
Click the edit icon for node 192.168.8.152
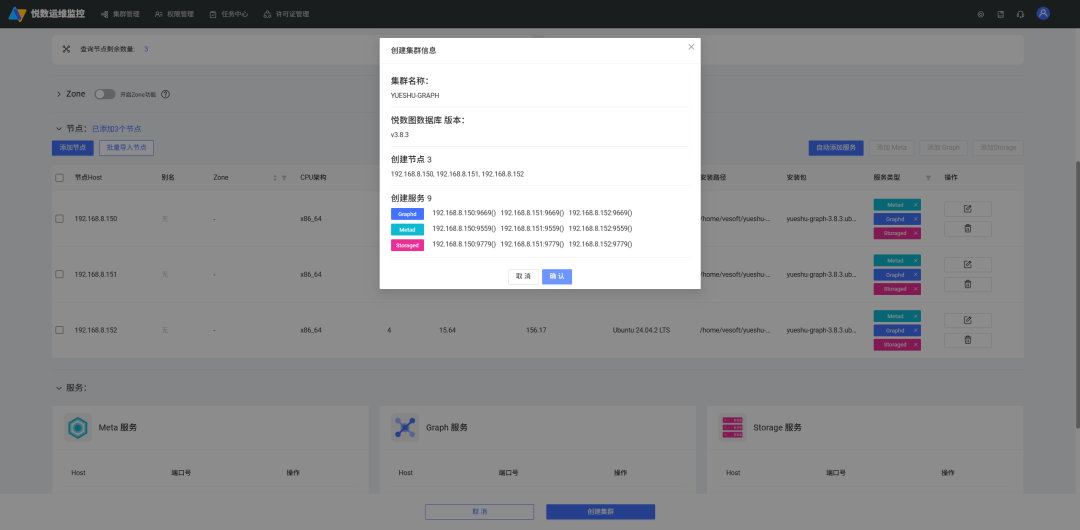967,320
